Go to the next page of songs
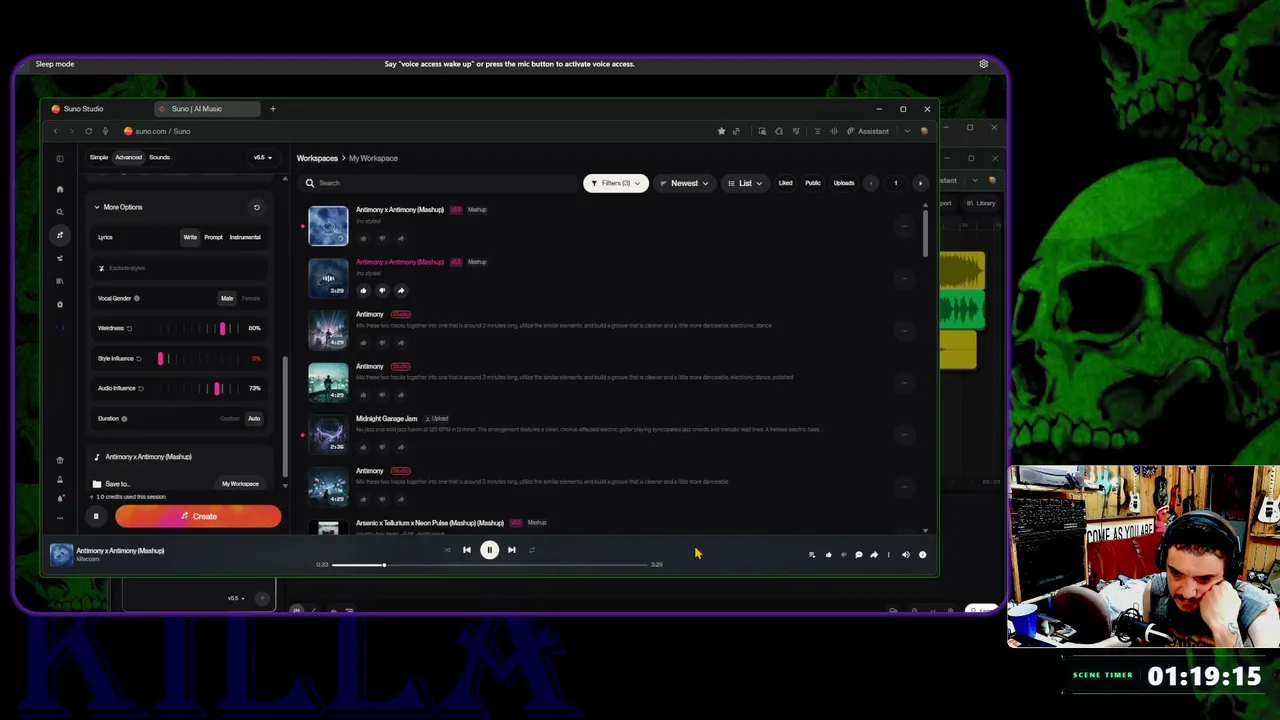 click(920, 183)
